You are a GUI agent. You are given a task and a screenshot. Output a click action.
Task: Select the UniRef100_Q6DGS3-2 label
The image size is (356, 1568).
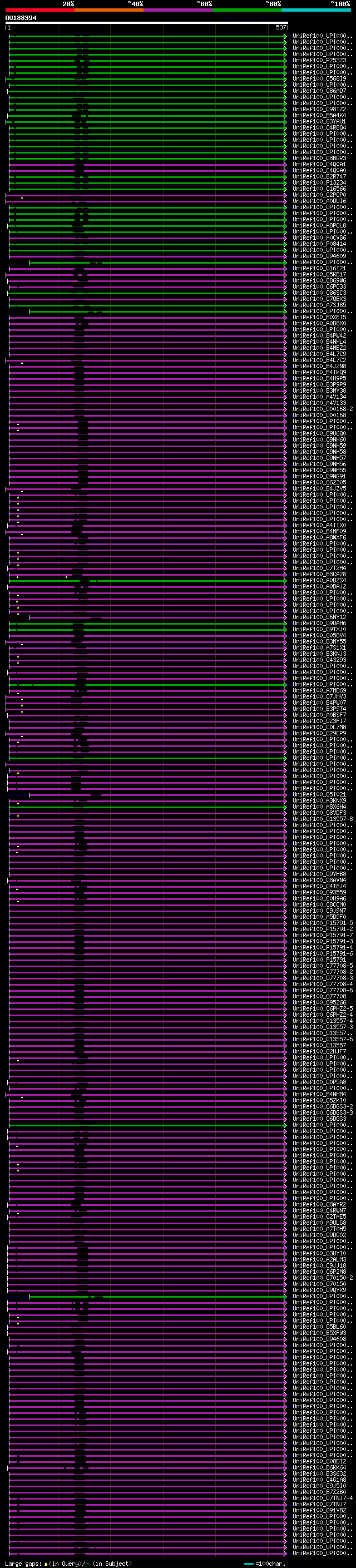point(323,1106)
